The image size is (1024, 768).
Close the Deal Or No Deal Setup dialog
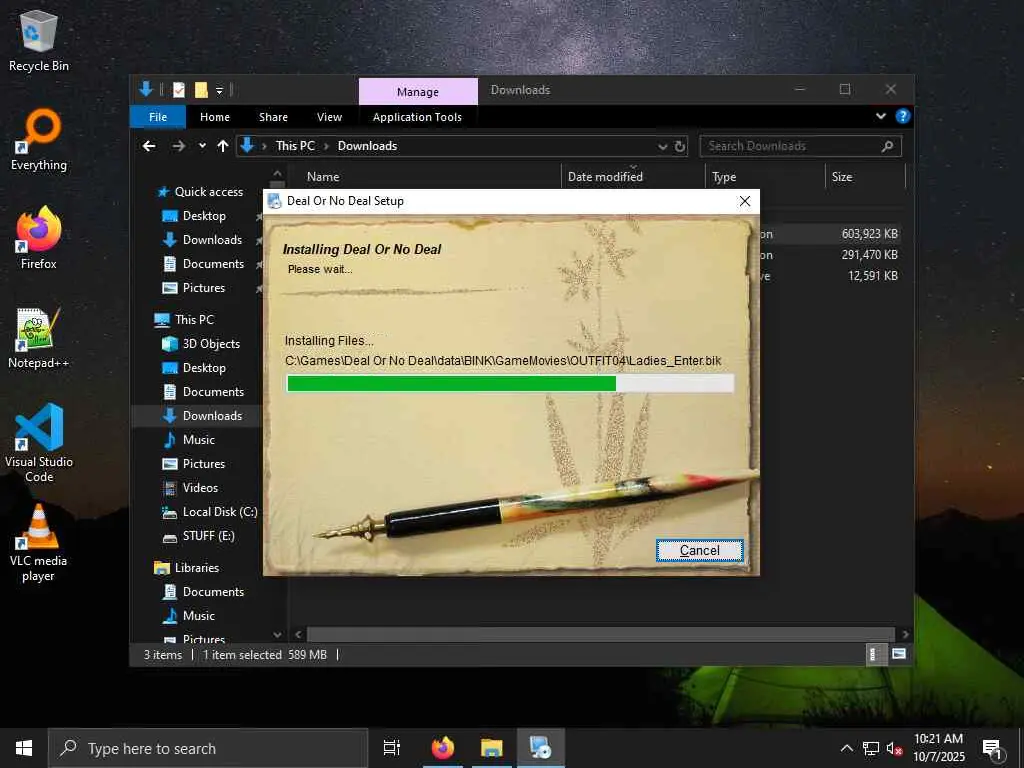744,201
